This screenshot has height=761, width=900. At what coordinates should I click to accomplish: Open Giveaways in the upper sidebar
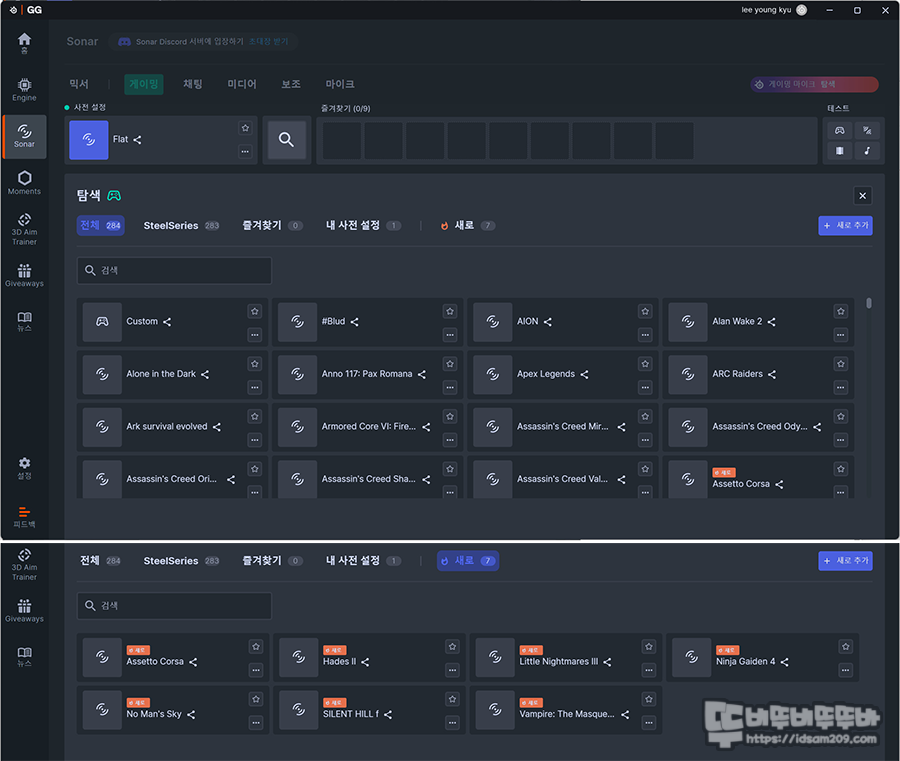24,275
